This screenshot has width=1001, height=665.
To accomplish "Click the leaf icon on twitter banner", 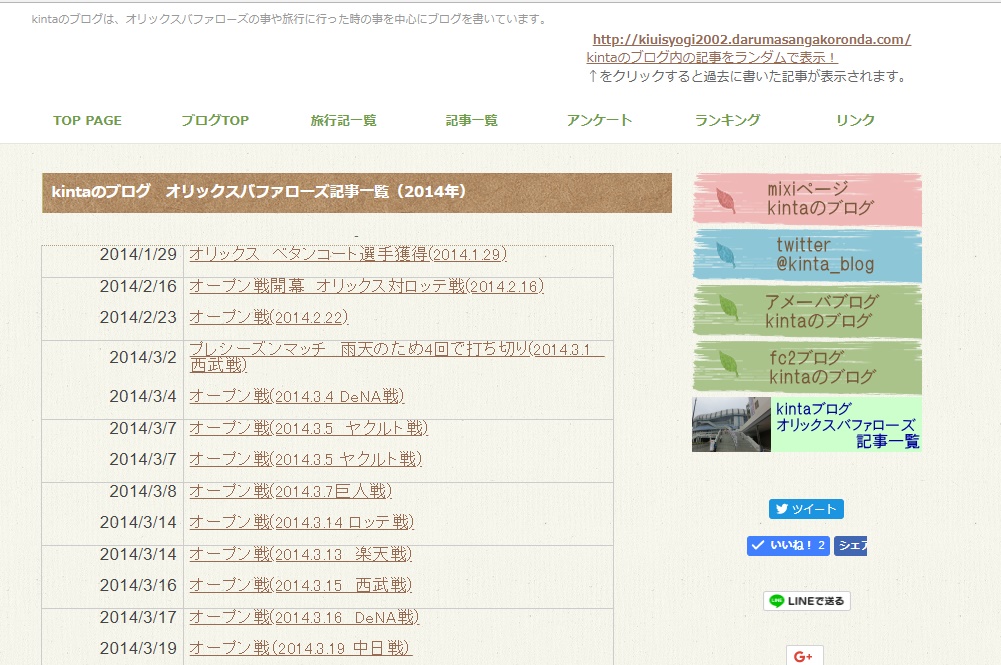I will [726, 255].
